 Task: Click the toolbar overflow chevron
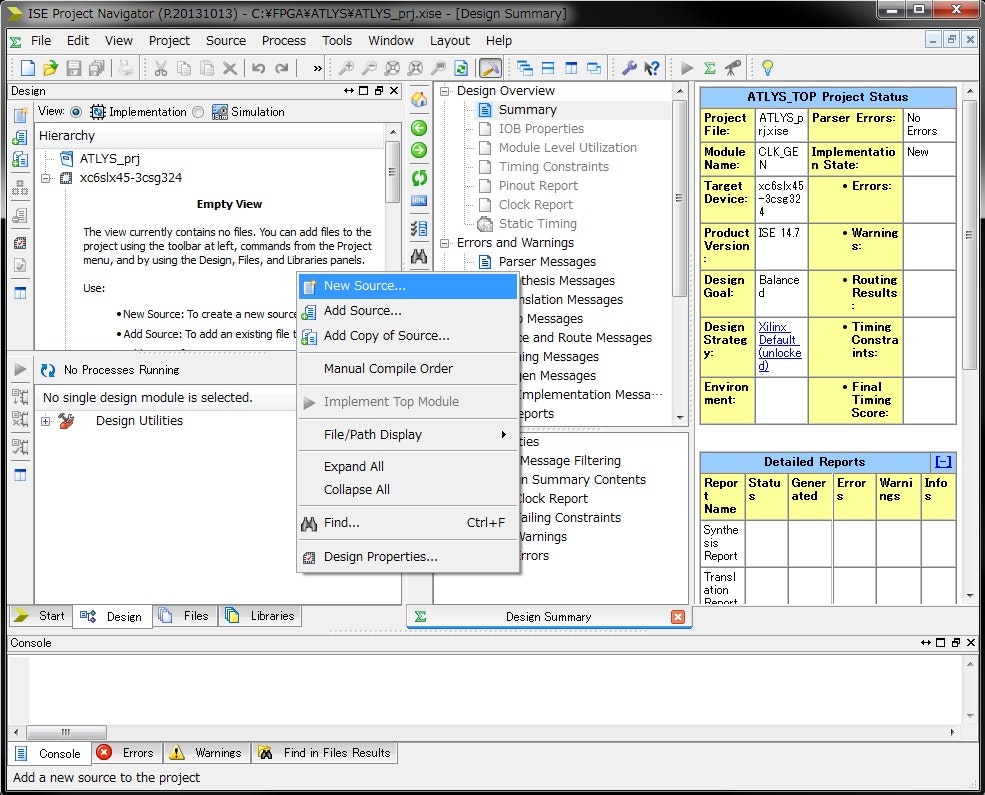(x=317, y=68)
